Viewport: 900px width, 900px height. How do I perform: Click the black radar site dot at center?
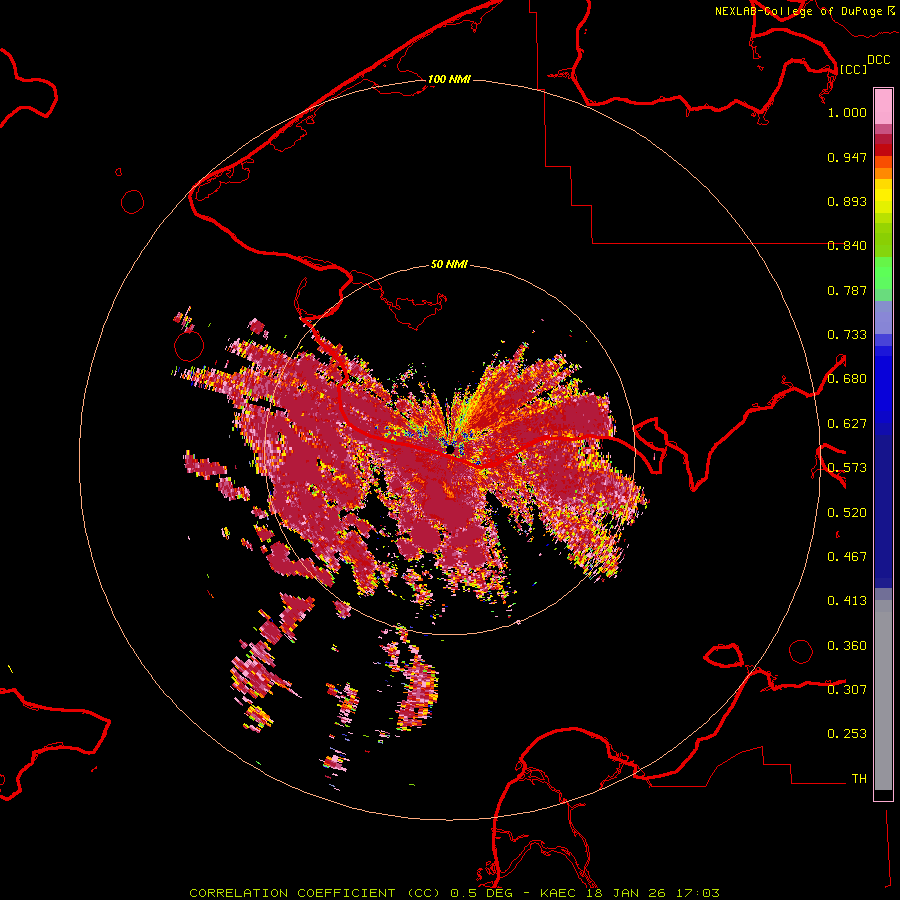click(451, 448)
